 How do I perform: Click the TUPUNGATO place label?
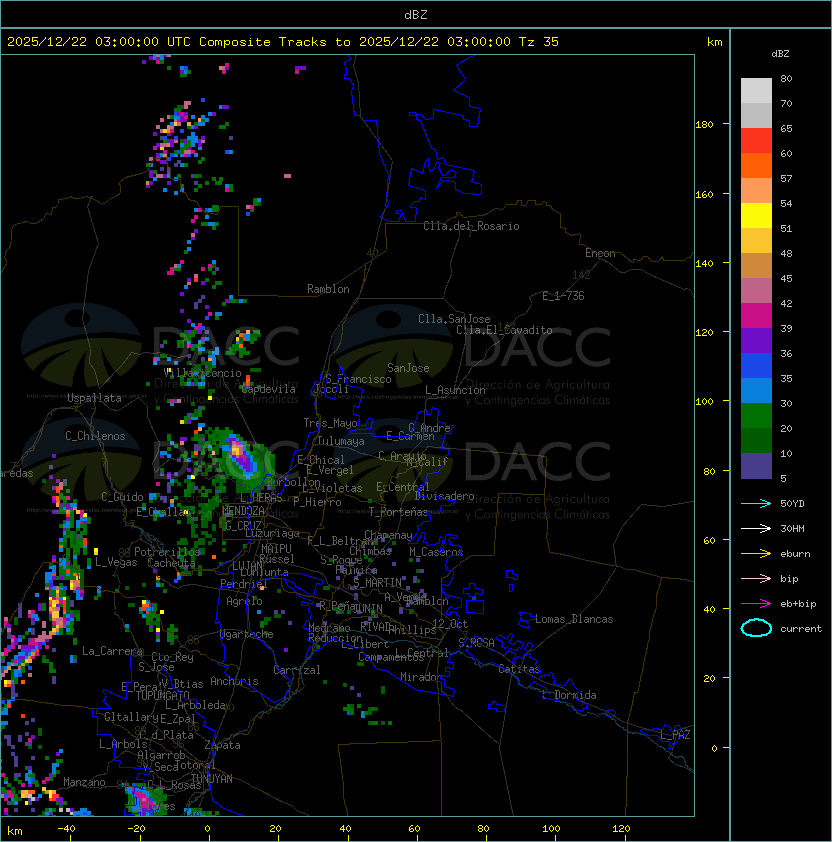tap(162, 695)
